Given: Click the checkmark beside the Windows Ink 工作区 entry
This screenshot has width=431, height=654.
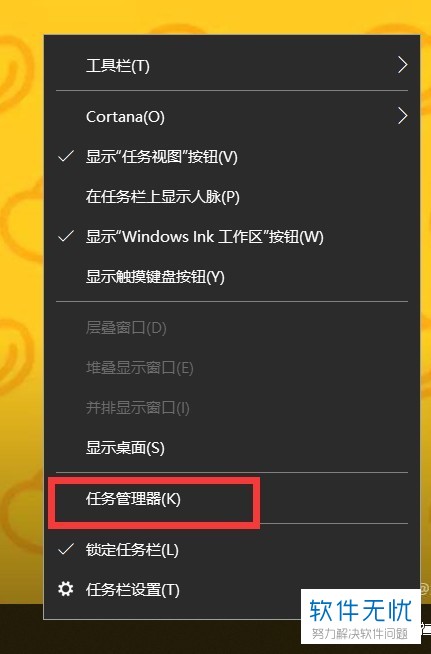Looking at the screenshot, I should click(x=66, y=236).
